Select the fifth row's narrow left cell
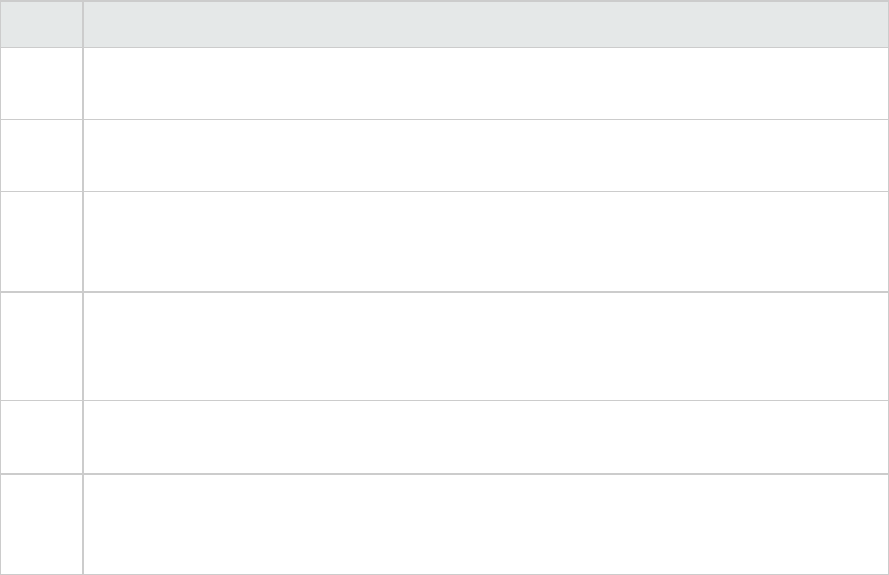This screenshot has height=575, width=889. click(x=41, y=437)
